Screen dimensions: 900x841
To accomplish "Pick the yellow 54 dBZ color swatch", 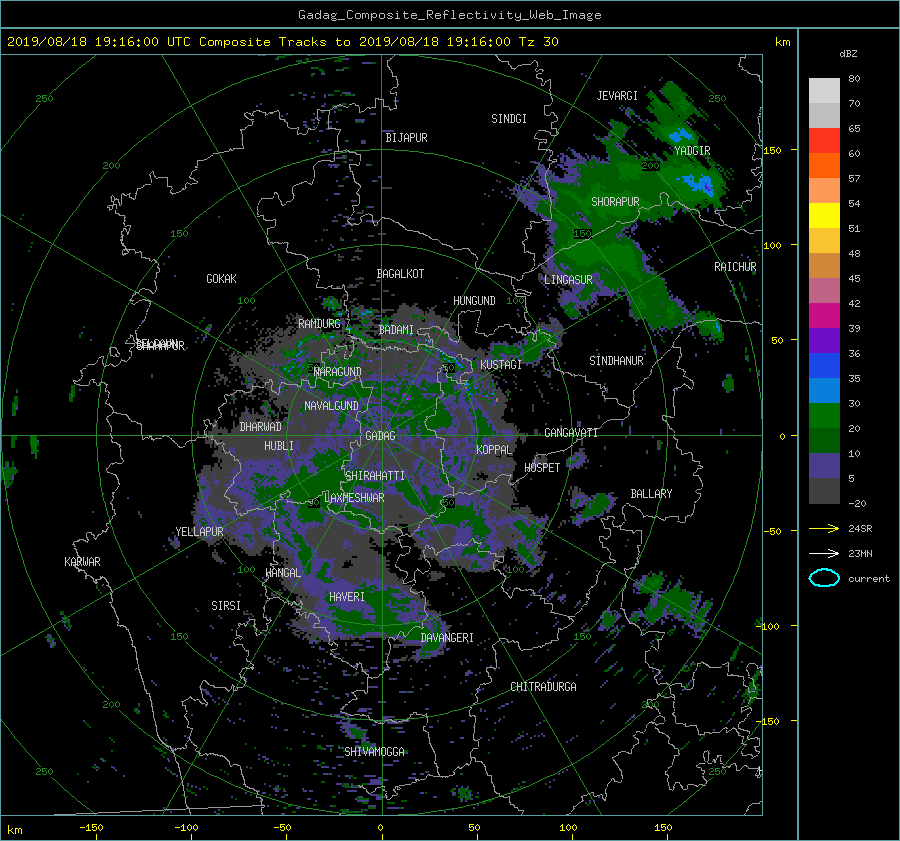I will pyautogui.click(x=824, y=215).
